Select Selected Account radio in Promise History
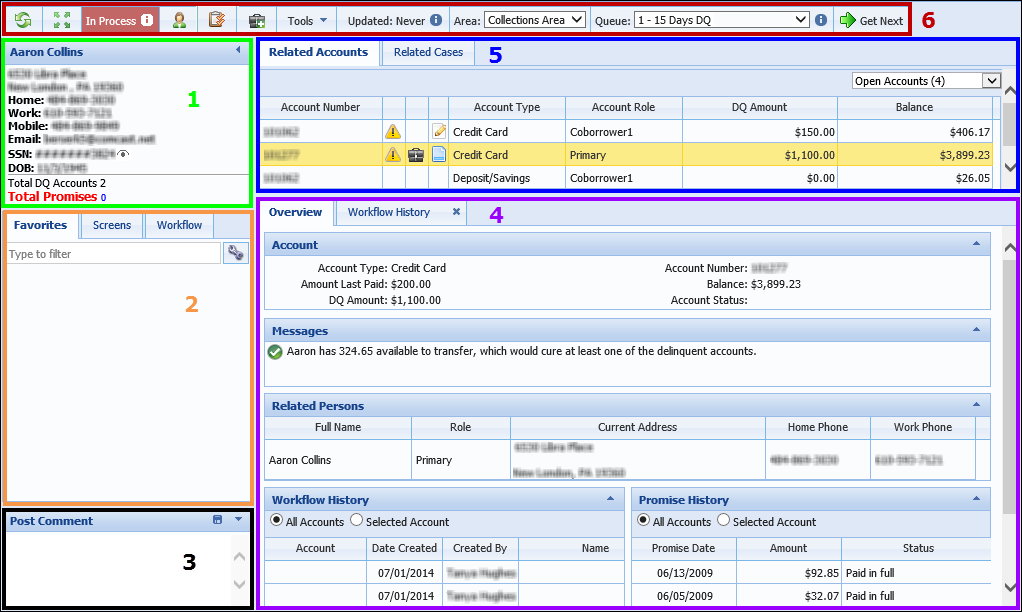This screenshot has height=612, width=1022. click(x=723, y=520)
